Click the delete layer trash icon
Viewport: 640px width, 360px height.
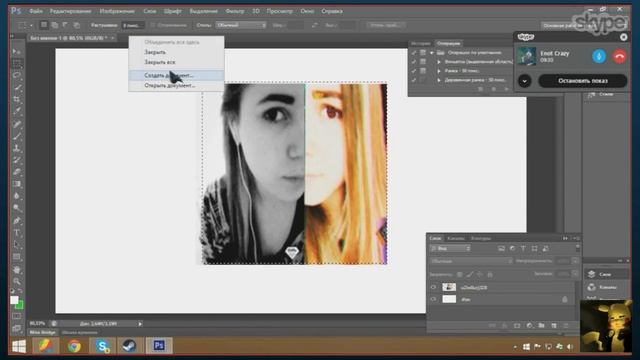coord(565,326)
